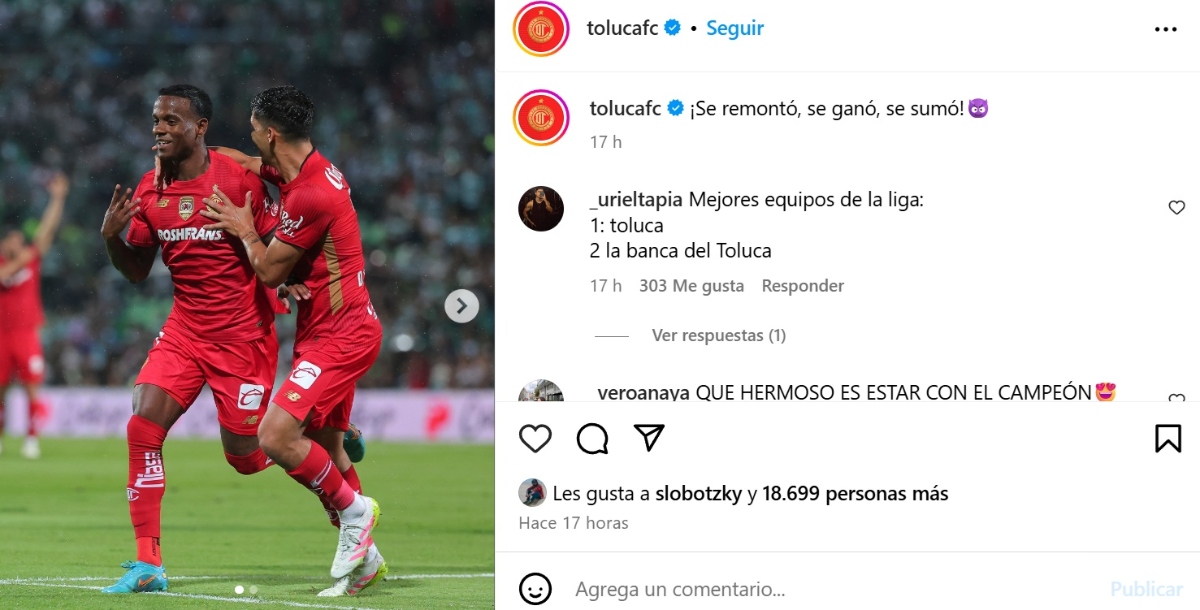
Task: Open tolucafc profile picture in header
Action: pyautogui.click(x=541, y=28)
